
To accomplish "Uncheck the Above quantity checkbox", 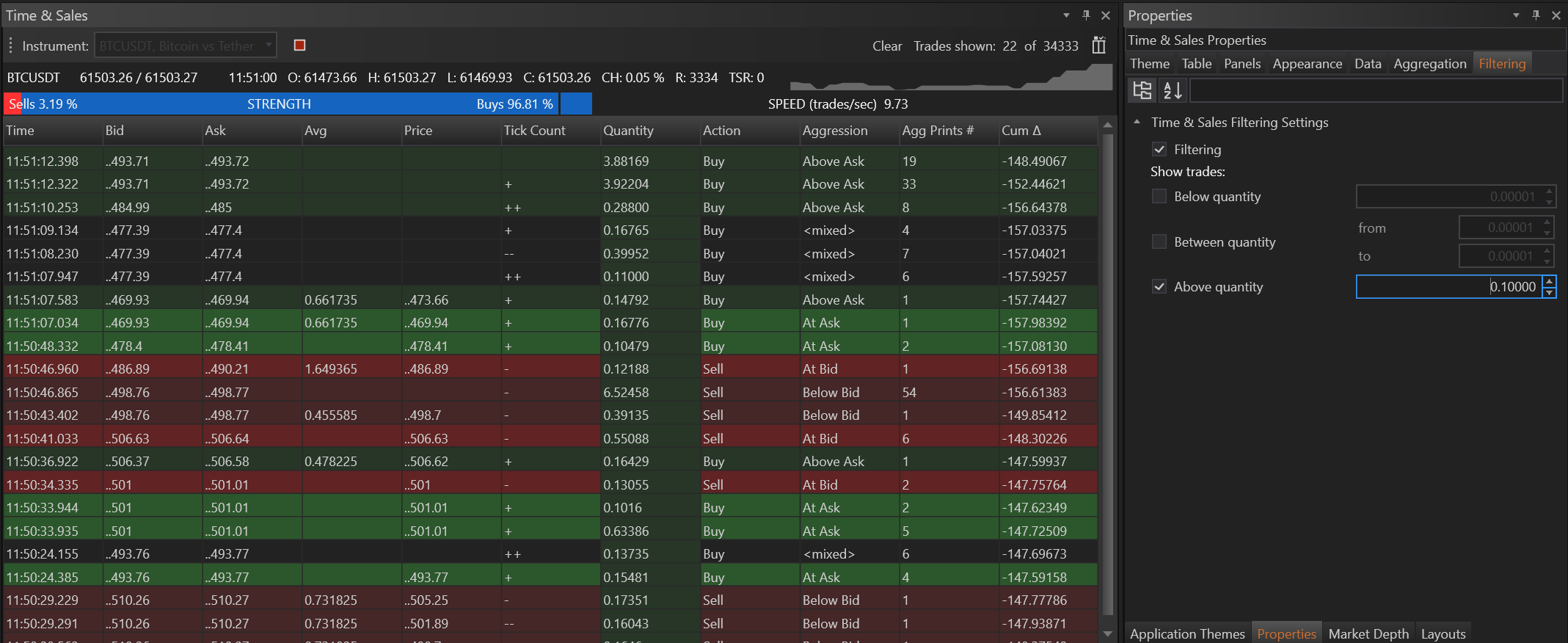I will pos(1159,287).
